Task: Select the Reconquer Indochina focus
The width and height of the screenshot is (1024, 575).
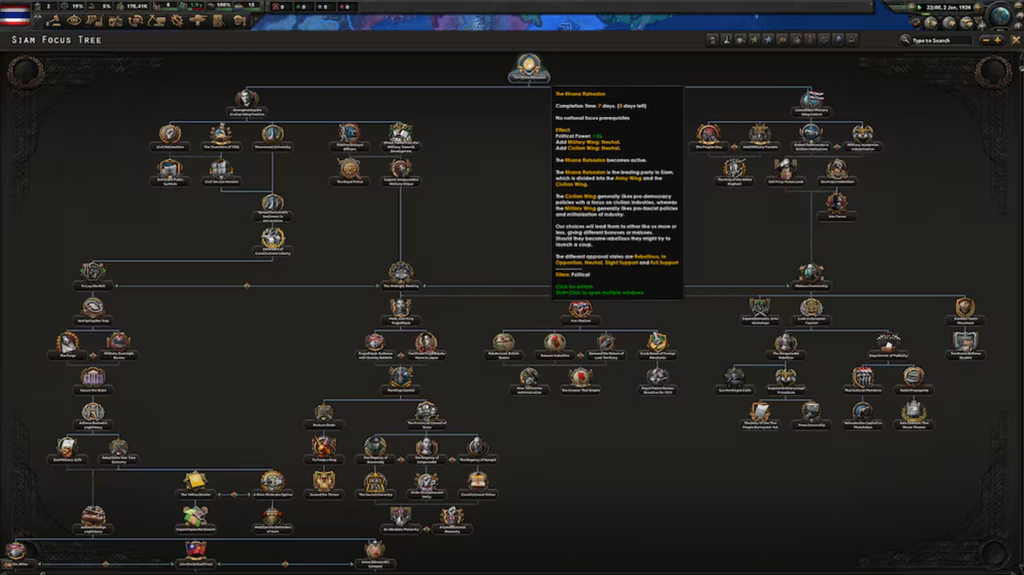Action: coord(554,345)
